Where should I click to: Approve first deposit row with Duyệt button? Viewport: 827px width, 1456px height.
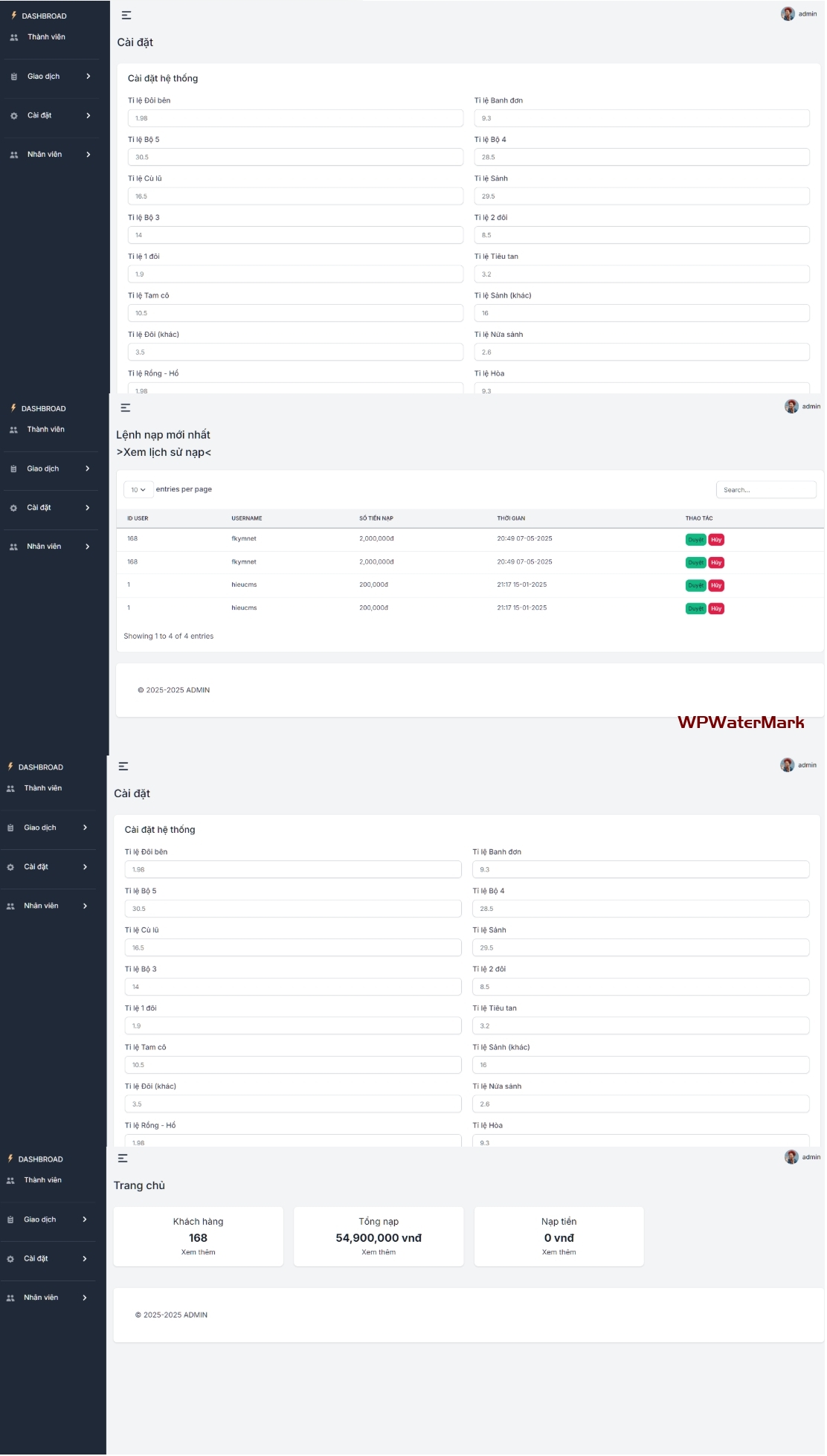click(x=695, y=540)
